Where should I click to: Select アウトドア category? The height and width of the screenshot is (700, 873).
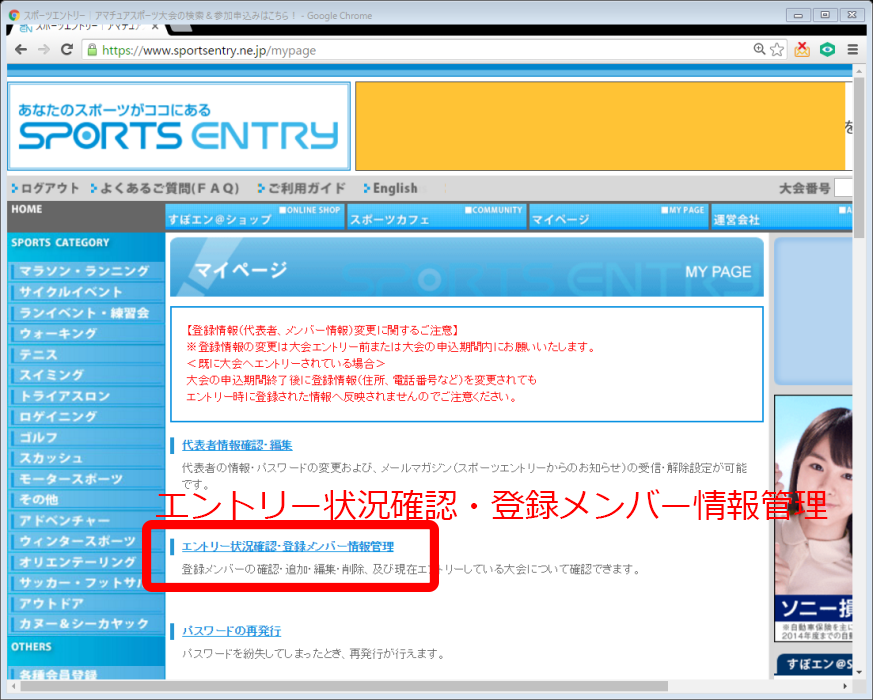tap(87, 604)
